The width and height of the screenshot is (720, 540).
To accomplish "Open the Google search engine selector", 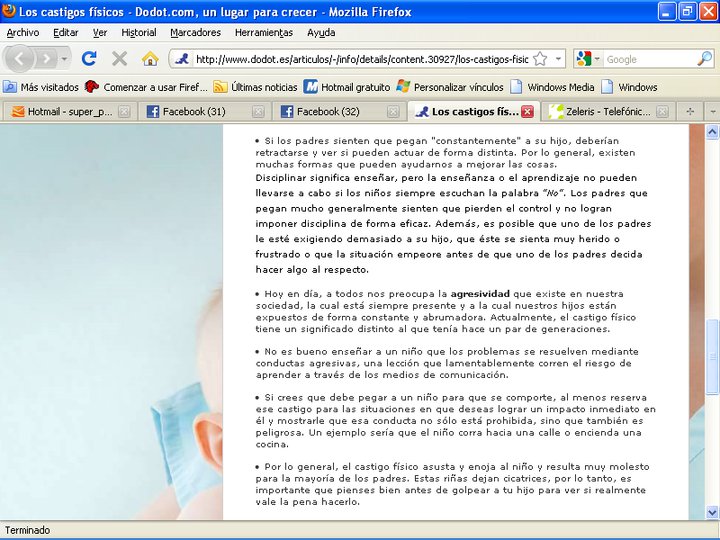I will click(588, 59).
